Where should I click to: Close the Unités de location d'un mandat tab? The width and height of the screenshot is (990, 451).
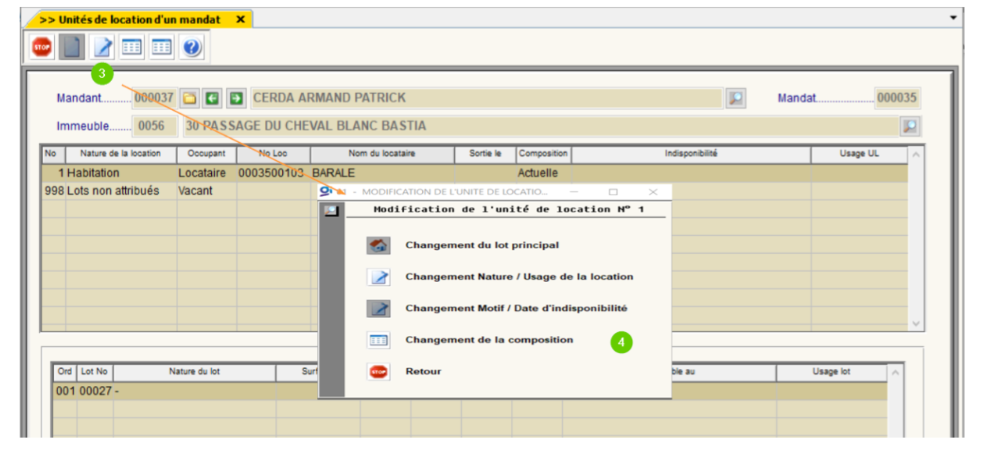(240, 19)
